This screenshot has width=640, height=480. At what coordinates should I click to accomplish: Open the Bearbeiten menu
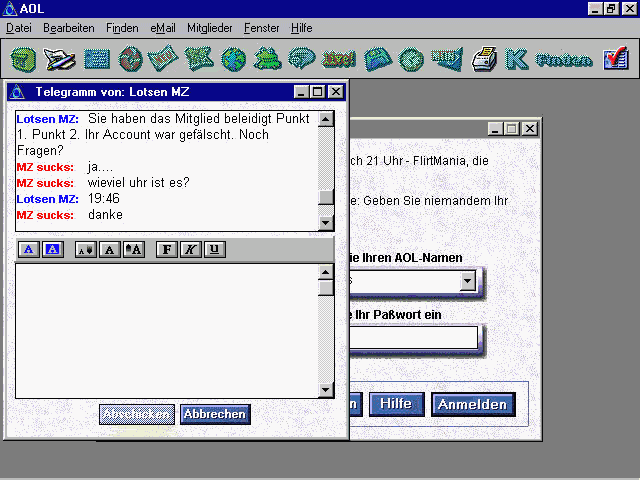pos(69,28)
